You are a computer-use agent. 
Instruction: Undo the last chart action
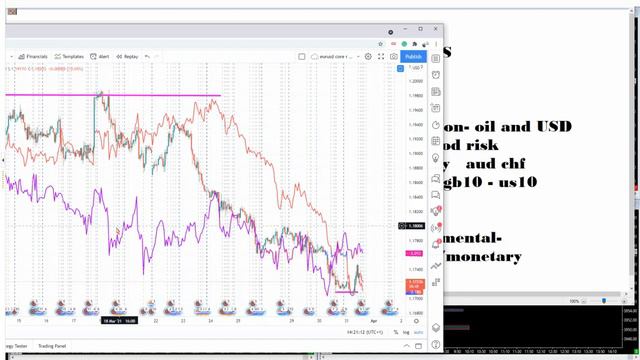[147, 56]
